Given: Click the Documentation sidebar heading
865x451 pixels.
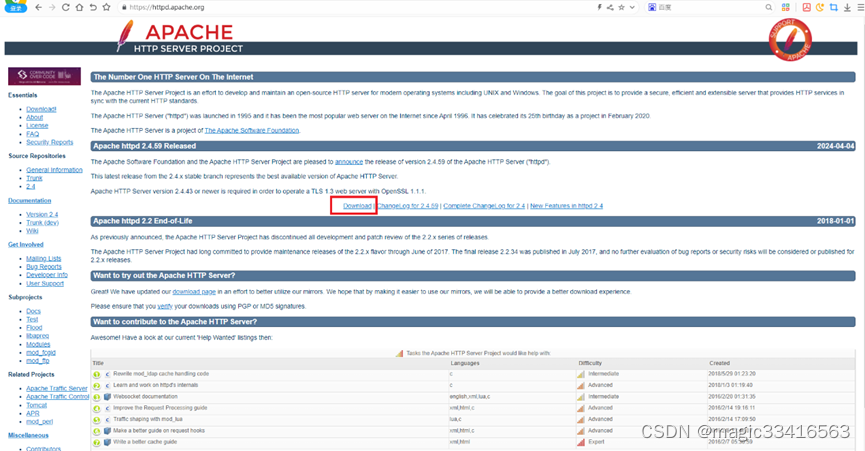Looking at the screenshot, I should click(x=30, y=201).
